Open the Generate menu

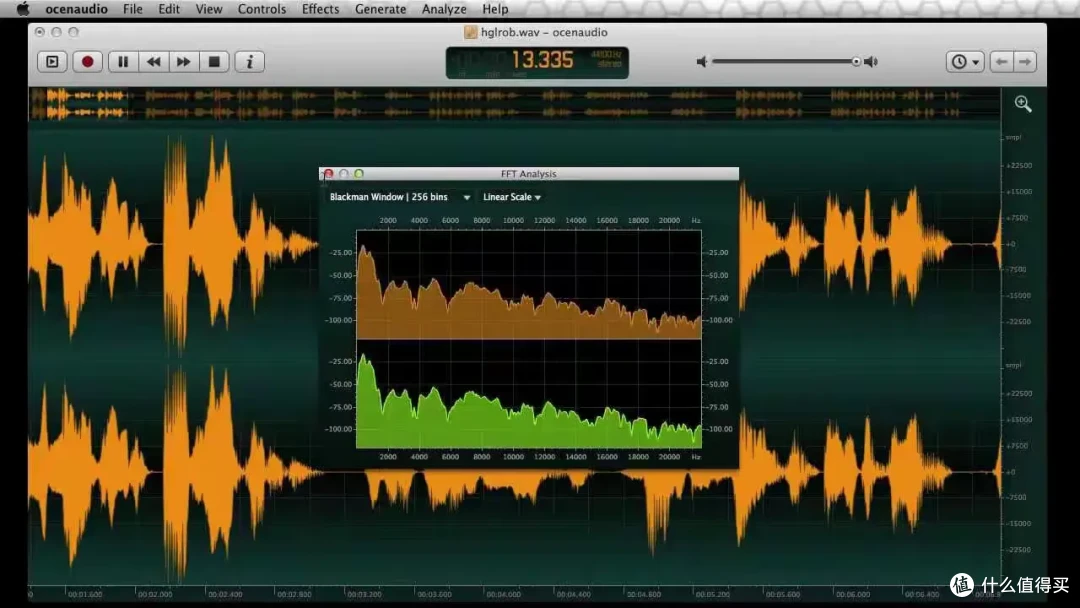pyautogui.click(x=380, y=9)
